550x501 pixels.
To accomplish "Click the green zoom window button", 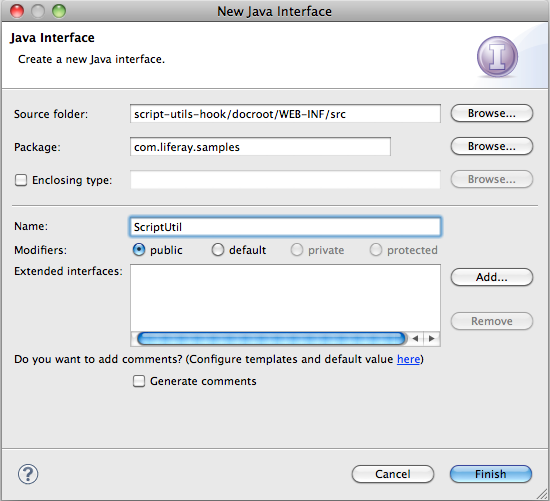I will coord(59,11).
